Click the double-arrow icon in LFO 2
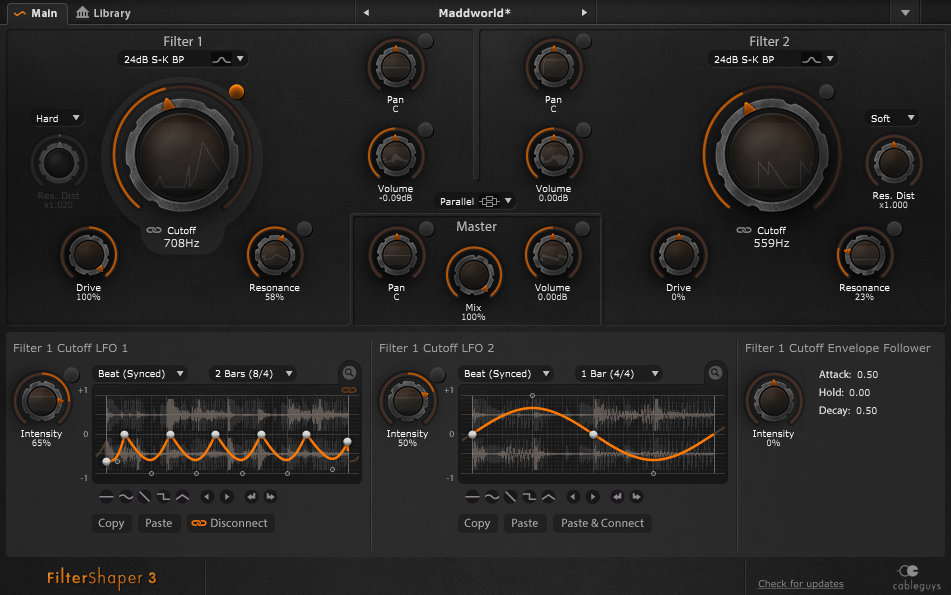Screen dimensions: 951x595 (x=636, y=497)
